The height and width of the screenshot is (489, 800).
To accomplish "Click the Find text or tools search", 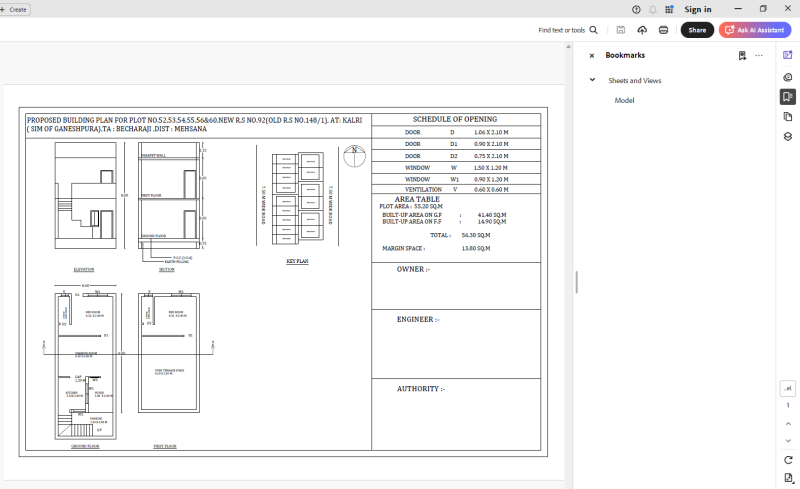I will [x=568, y=30].
